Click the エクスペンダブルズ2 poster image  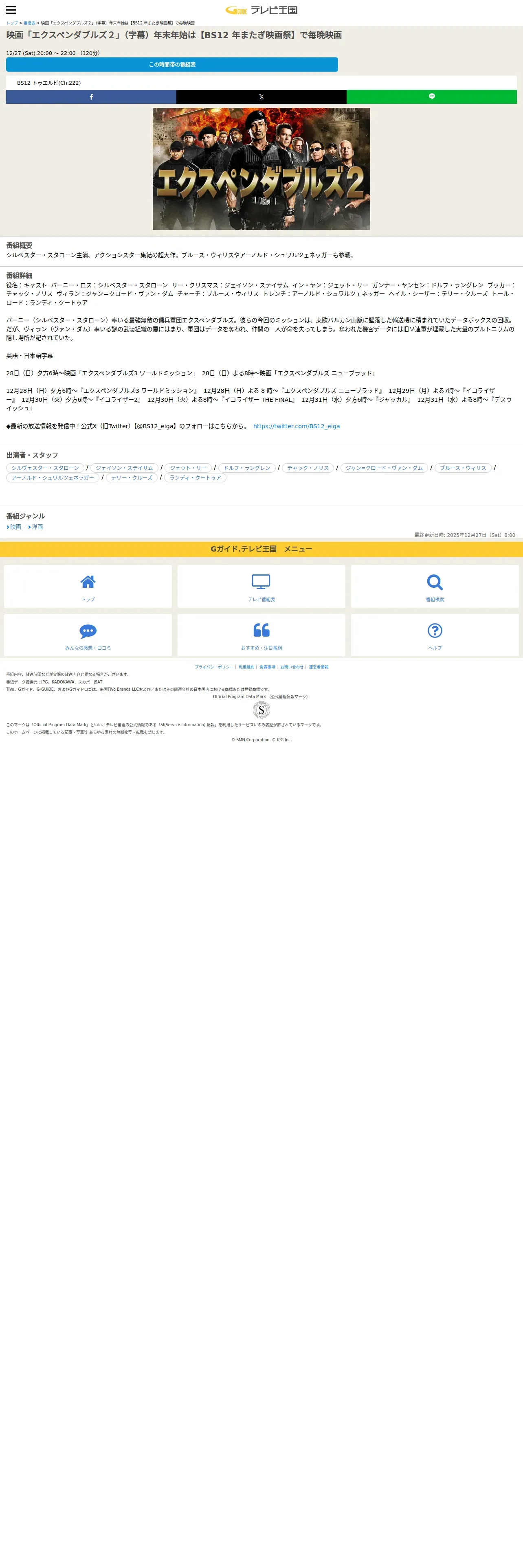pos(261,169)
